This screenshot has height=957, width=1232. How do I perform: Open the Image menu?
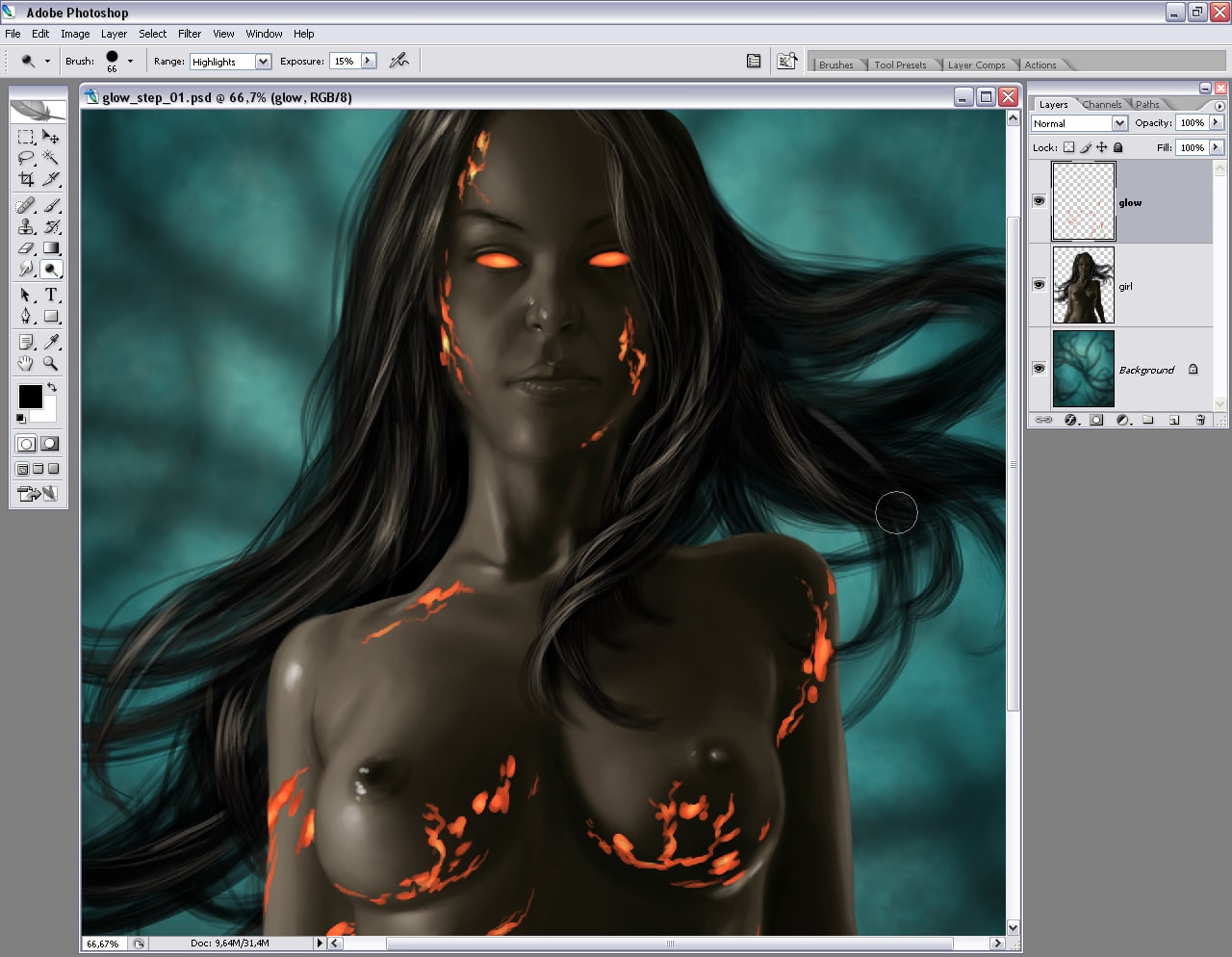(75, 34)
